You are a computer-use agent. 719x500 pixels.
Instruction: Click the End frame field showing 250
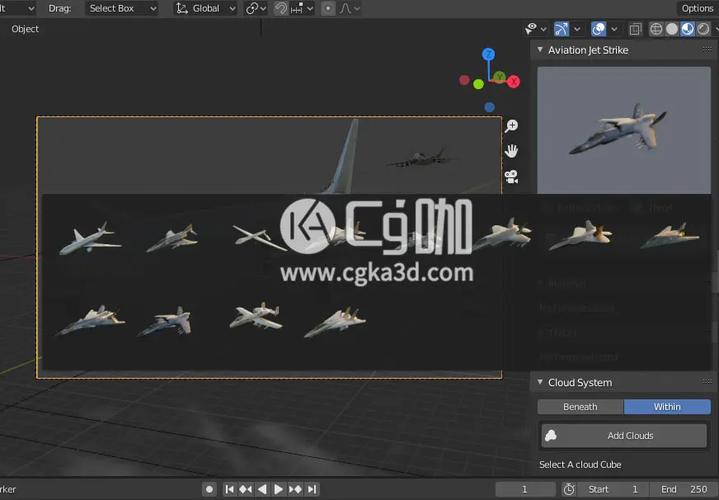[684, 489]
